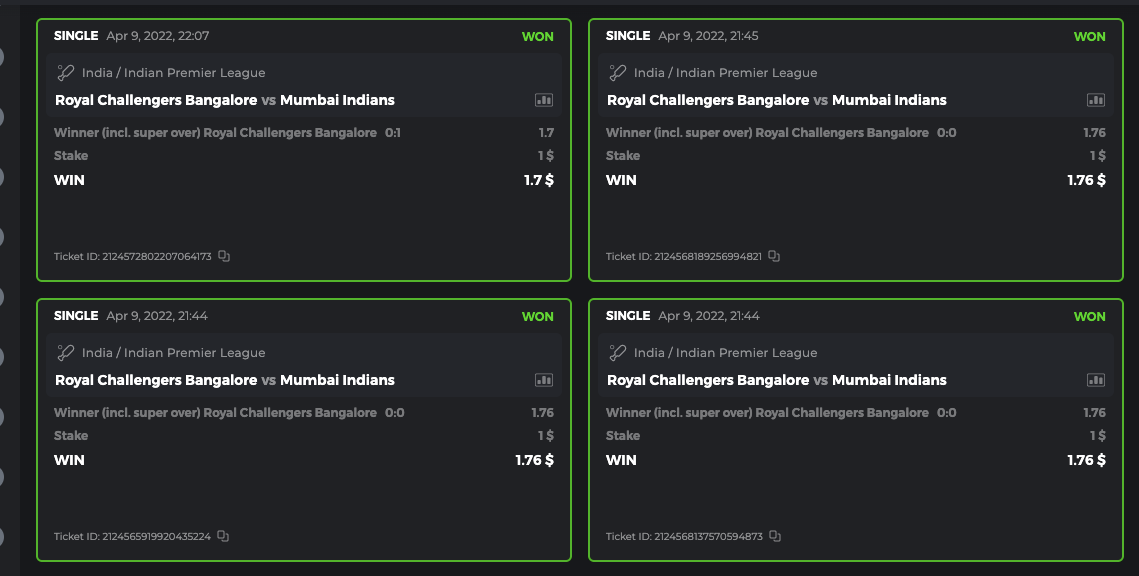Image resolution: width=1139 pixels, height=576 pixels.
Task: Click cricket sport icon in 21:45 bet
Action: pyautogui.click(x=618, y=73)
